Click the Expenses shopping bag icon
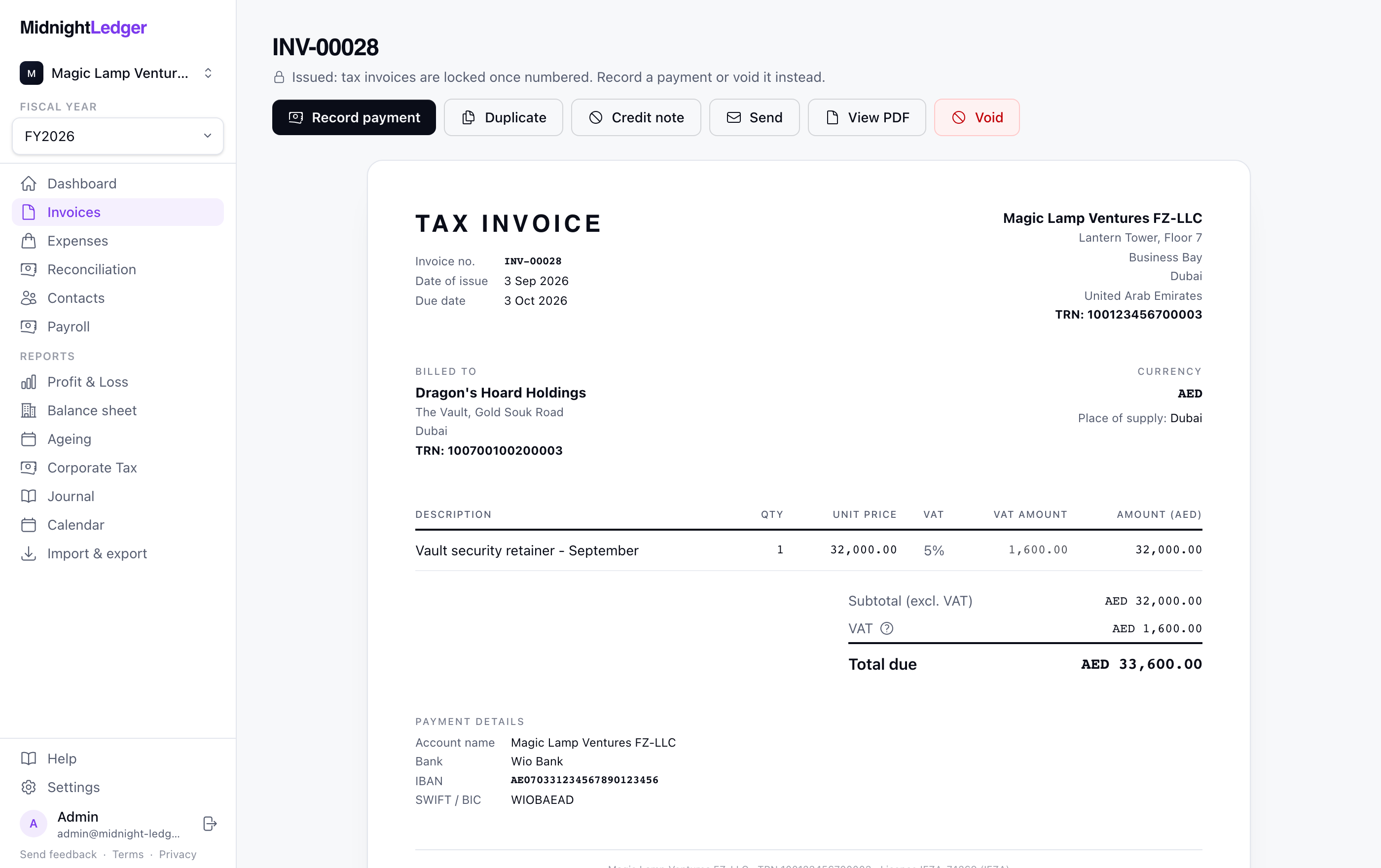The height and width of the screenshot is (868, 1381). click(29, 241)
